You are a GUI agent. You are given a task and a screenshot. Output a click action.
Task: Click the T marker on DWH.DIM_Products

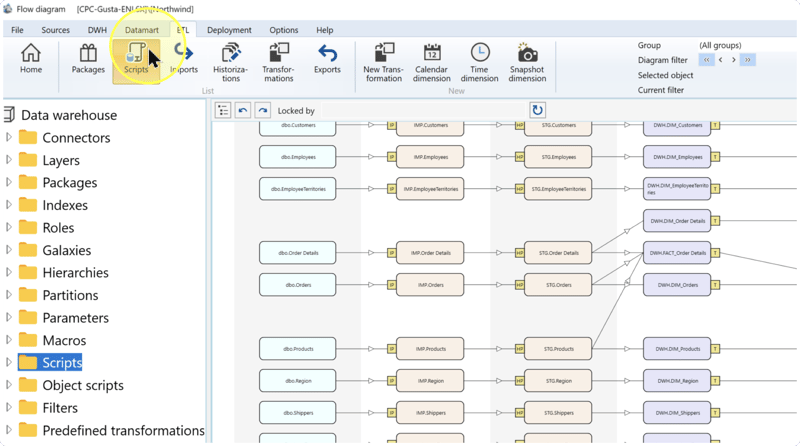715,349
